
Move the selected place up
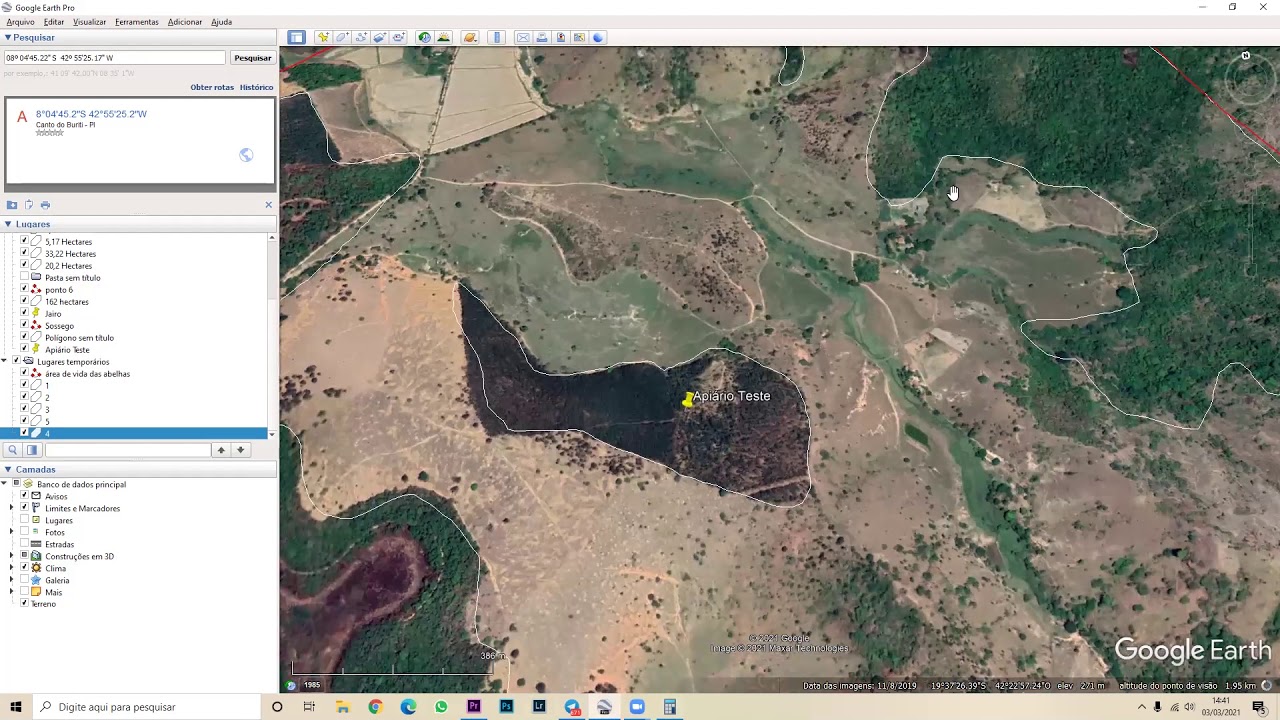point(221,450)
